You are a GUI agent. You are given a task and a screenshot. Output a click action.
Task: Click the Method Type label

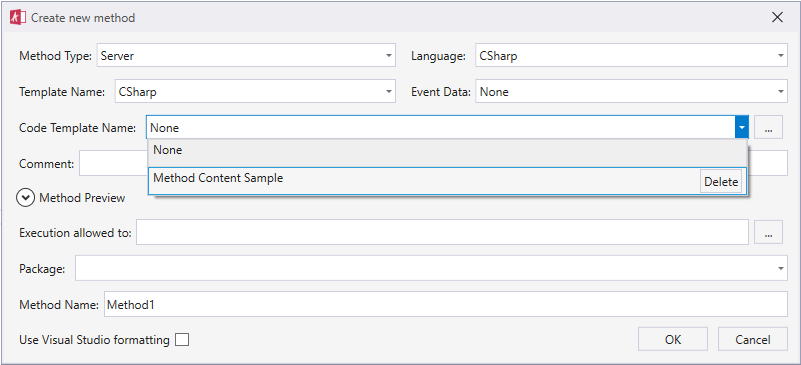point(55,56)
